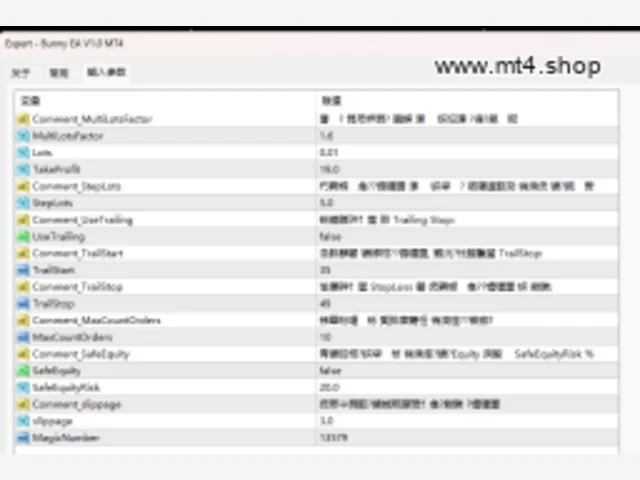
Task: Click the slippage variable icon
Action: [x=23, y=421]
